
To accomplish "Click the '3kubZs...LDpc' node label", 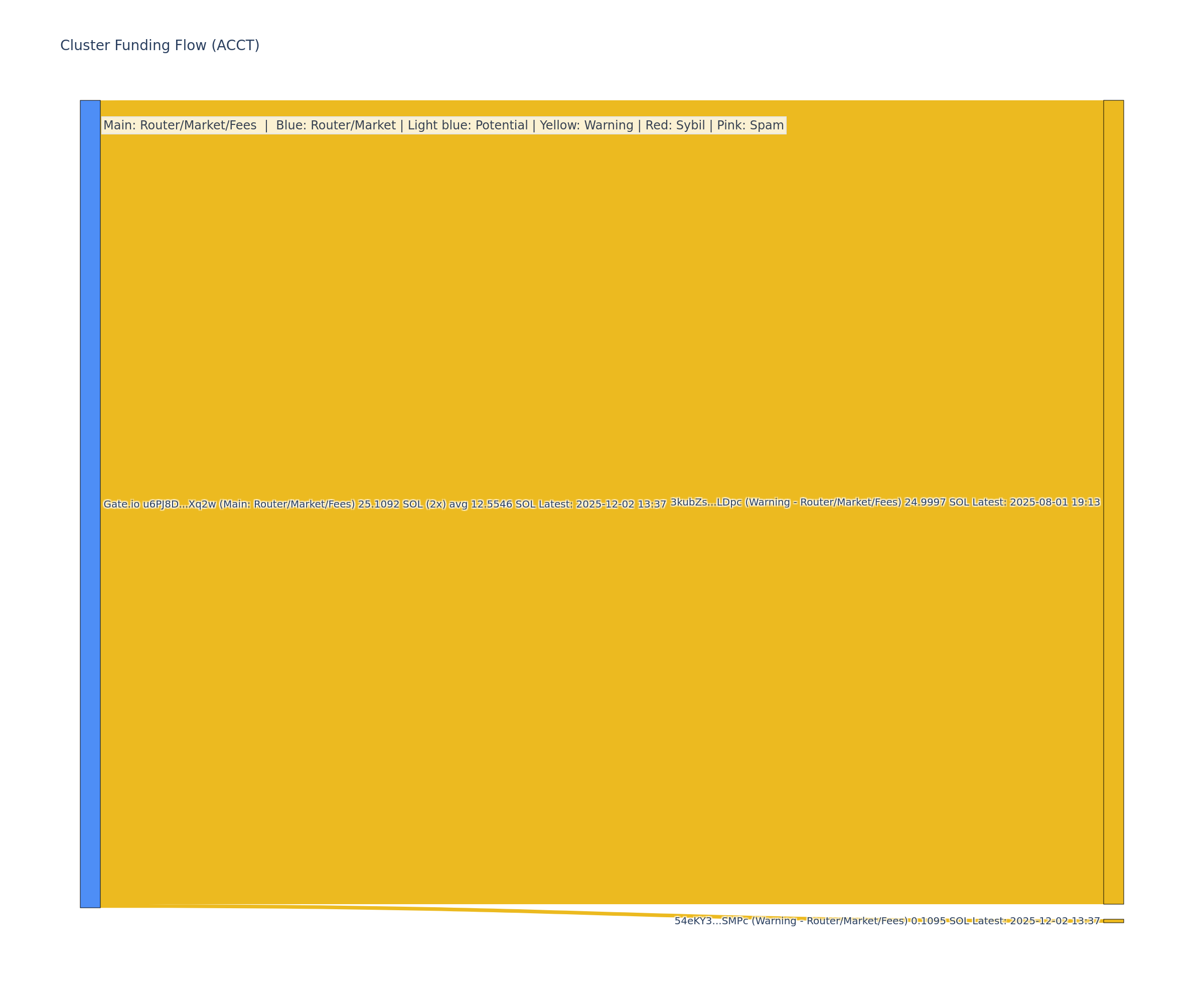I will coord(706,502).
